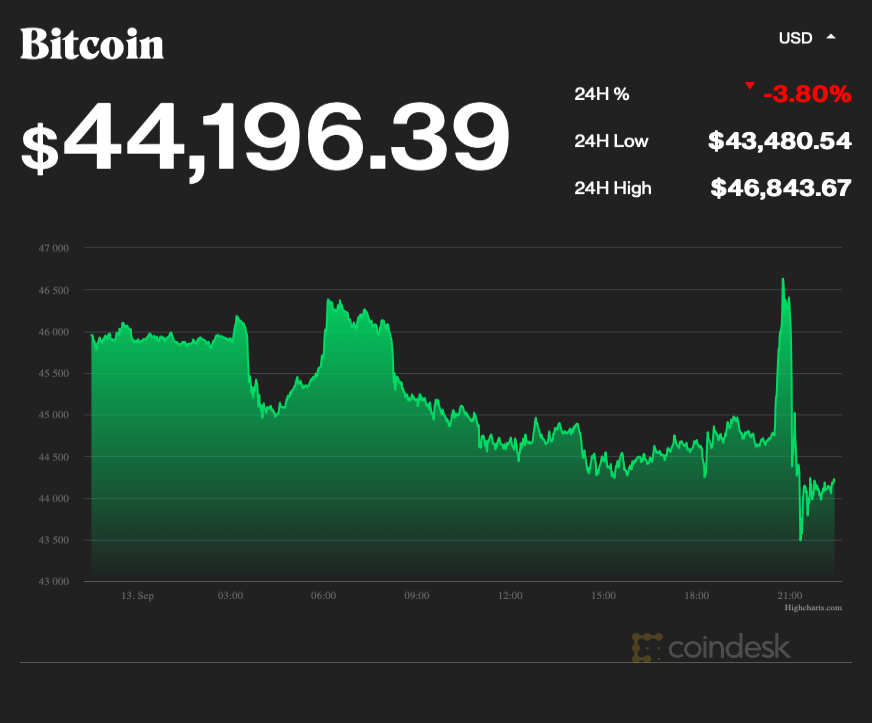Select the 24H Low label
872x723 pixels.
pyautogui.click(x=611, y=141)
